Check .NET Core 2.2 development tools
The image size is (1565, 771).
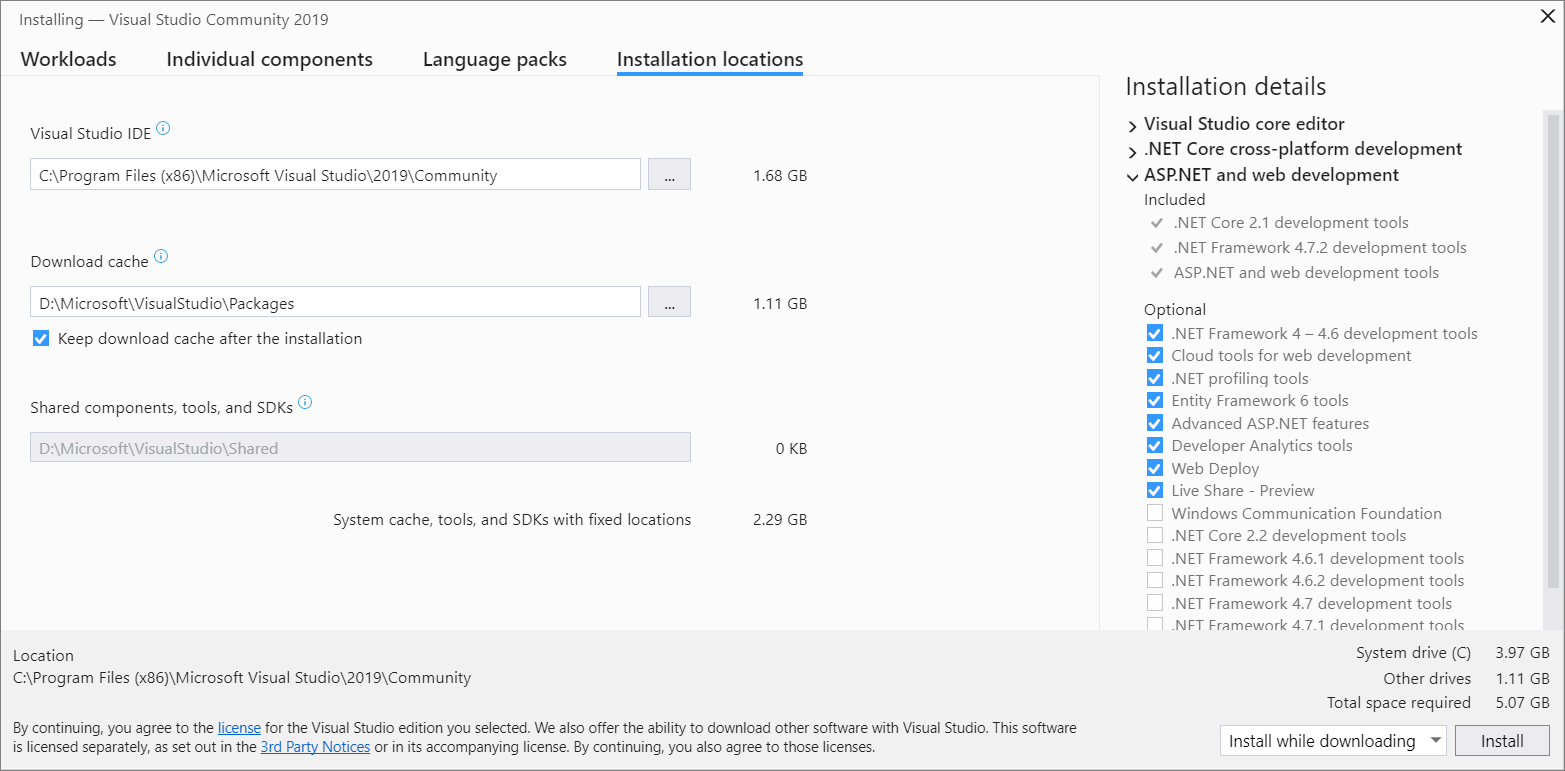(x=1155, y=535)
